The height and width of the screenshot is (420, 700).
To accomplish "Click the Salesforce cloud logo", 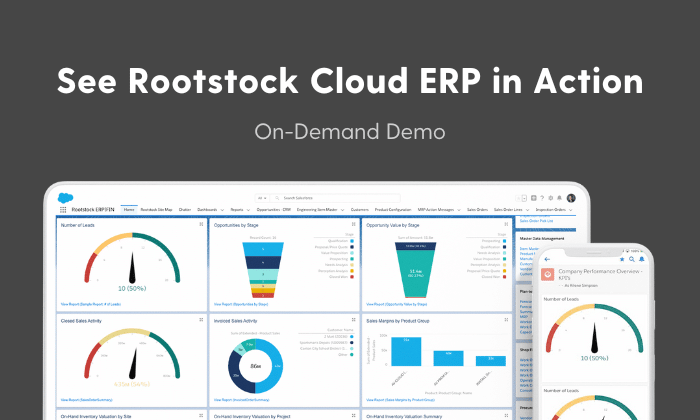I will point(65,198).
